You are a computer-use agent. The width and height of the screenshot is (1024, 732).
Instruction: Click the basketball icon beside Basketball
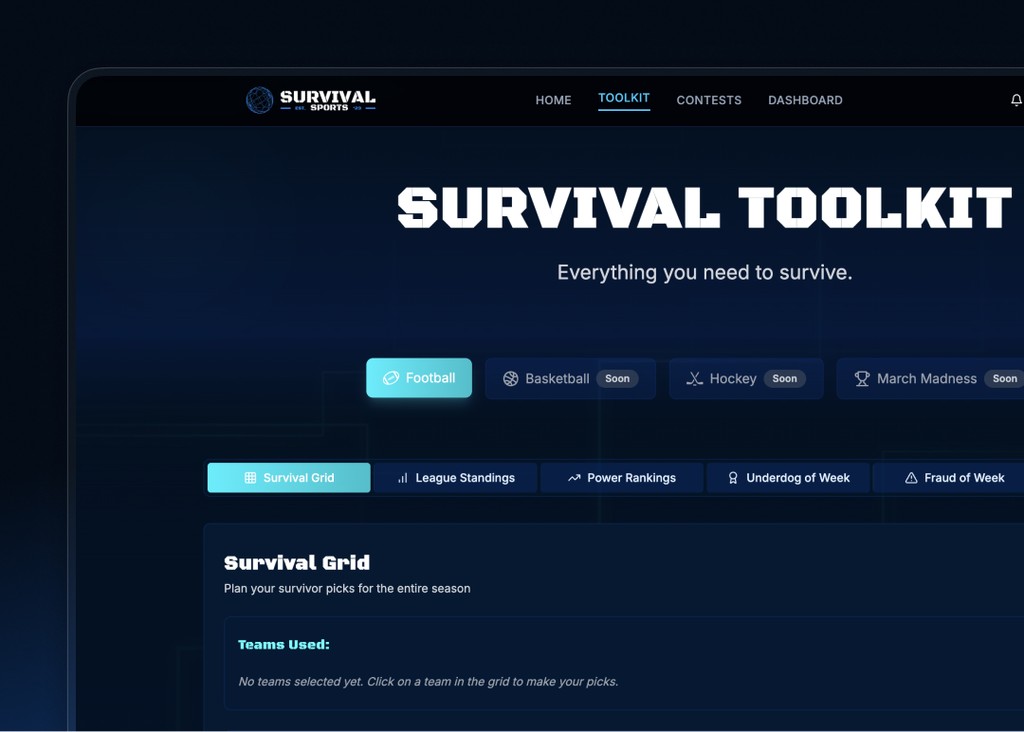(510, 379)
